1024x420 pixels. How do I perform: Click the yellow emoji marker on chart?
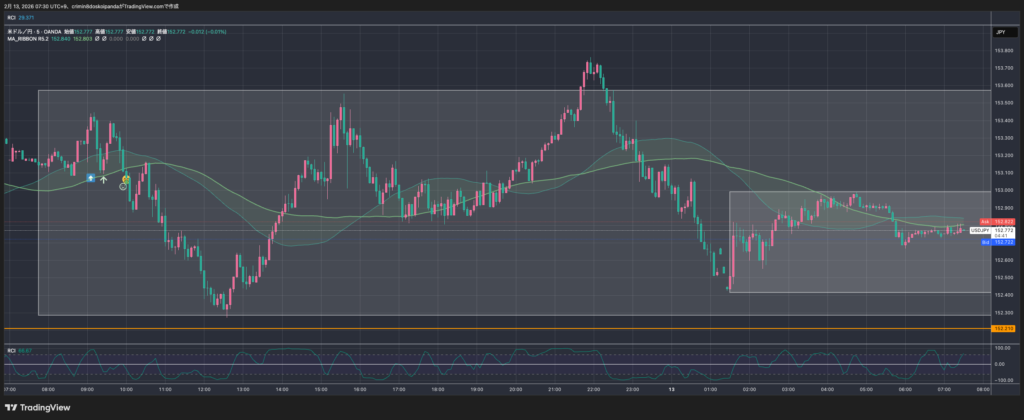point(126,178)
